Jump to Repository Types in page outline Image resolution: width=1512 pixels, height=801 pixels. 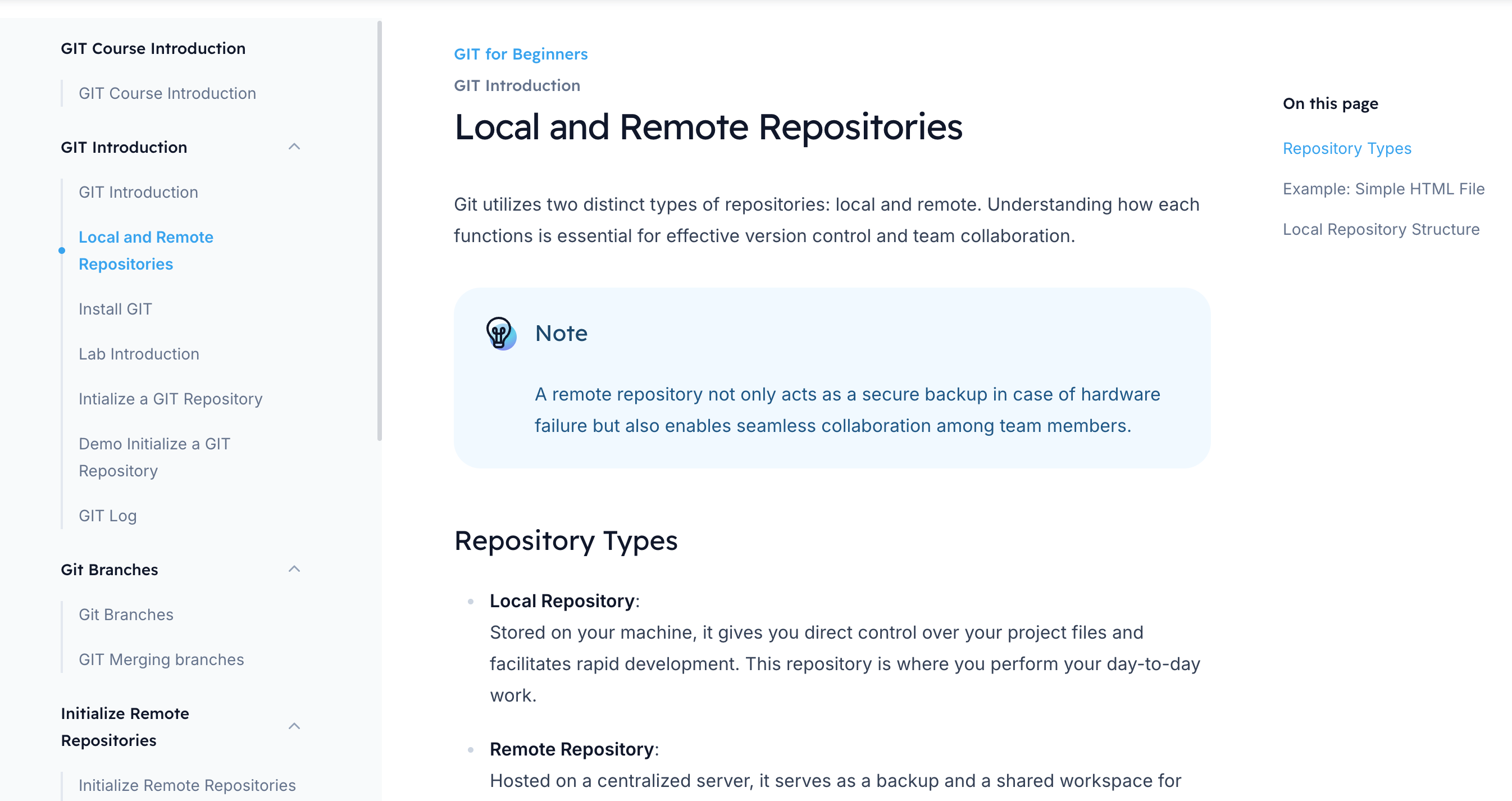point(1346,148)
